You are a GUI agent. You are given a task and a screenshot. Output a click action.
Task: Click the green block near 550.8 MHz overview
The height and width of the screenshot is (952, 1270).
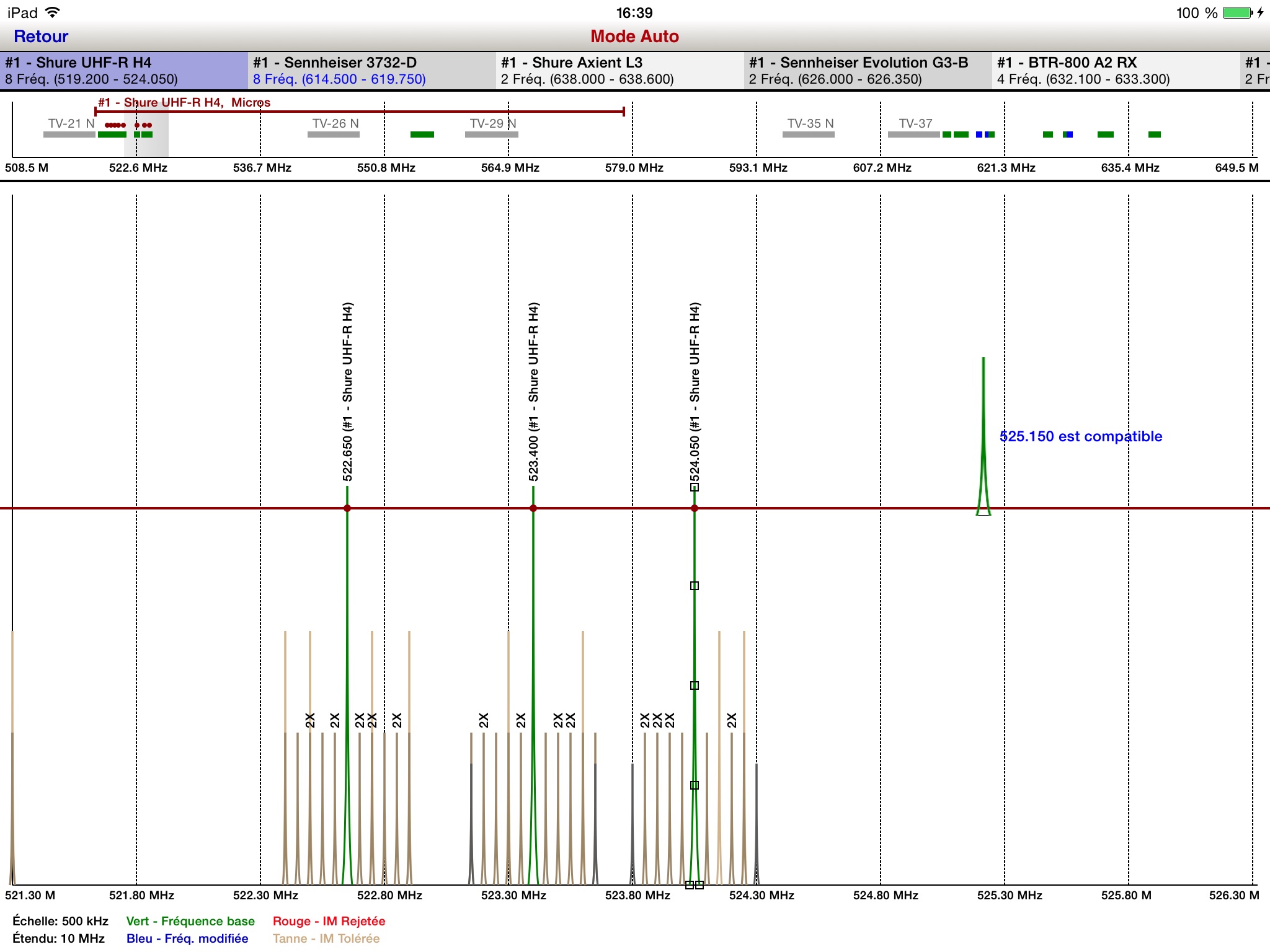pos(422,134)
